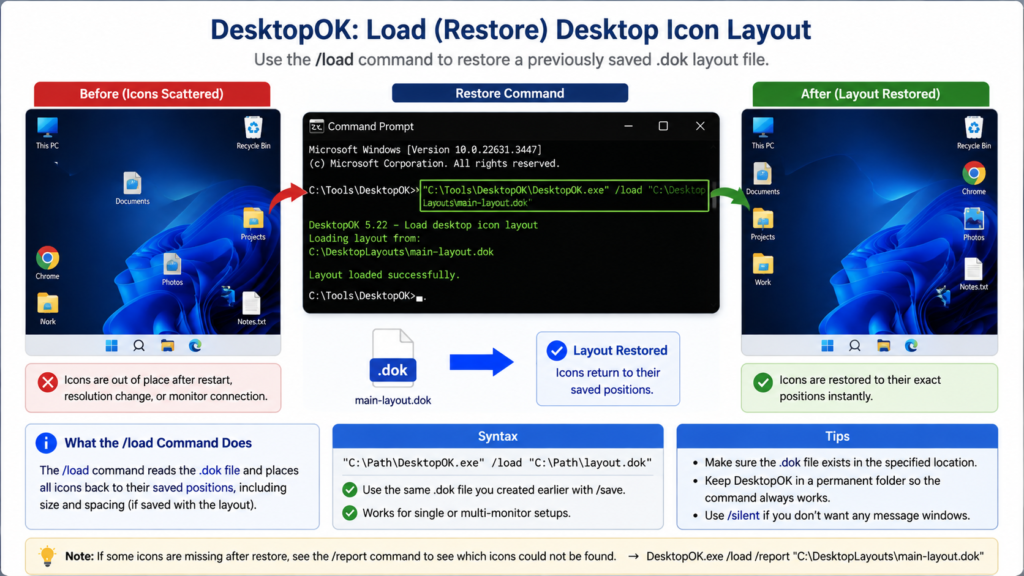Click the '/load' link in description text
1024x576 pixels.
tap(76, 470)
